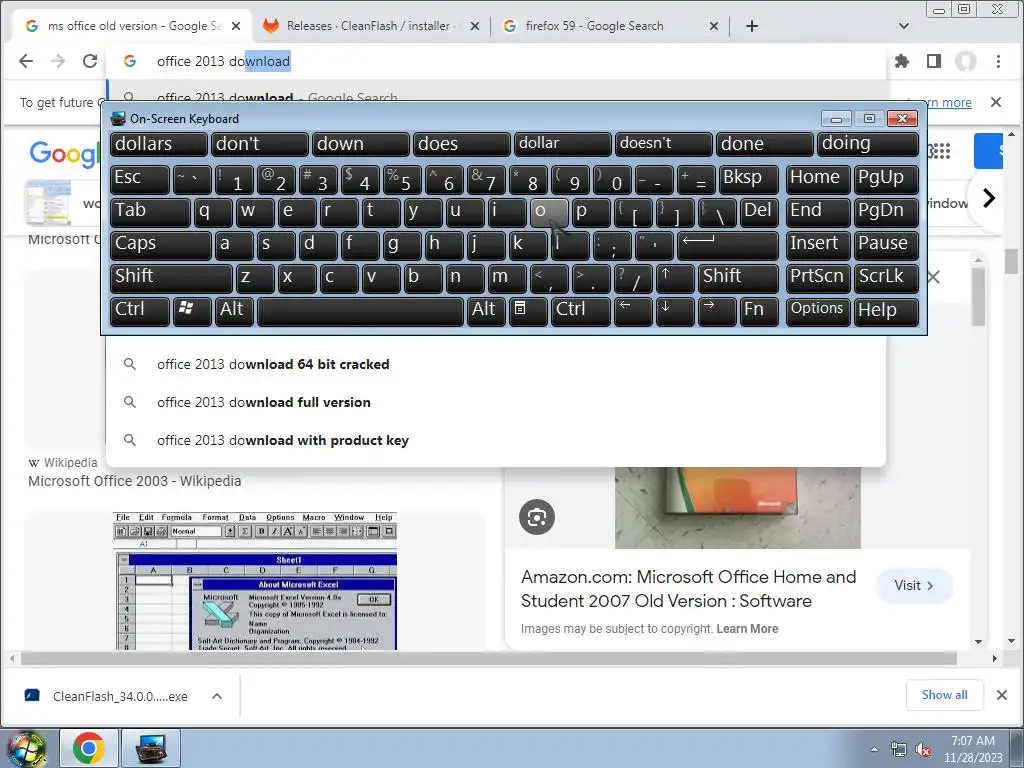Toggle the right Shift key on keyboard
Screen dimensions: 1024x768
(738, 278)
